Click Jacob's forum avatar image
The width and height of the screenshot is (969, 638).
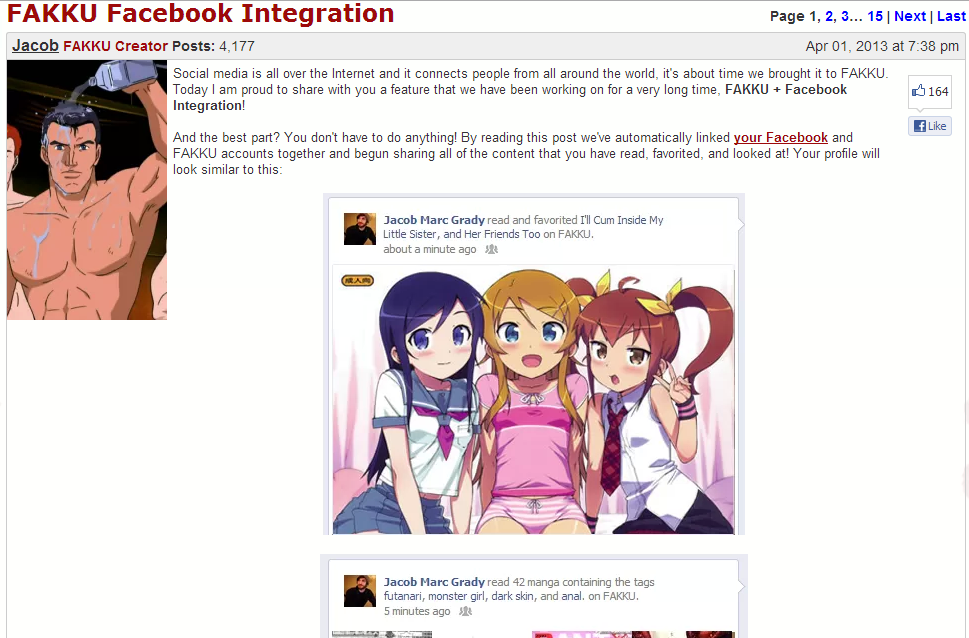[87, 190]
